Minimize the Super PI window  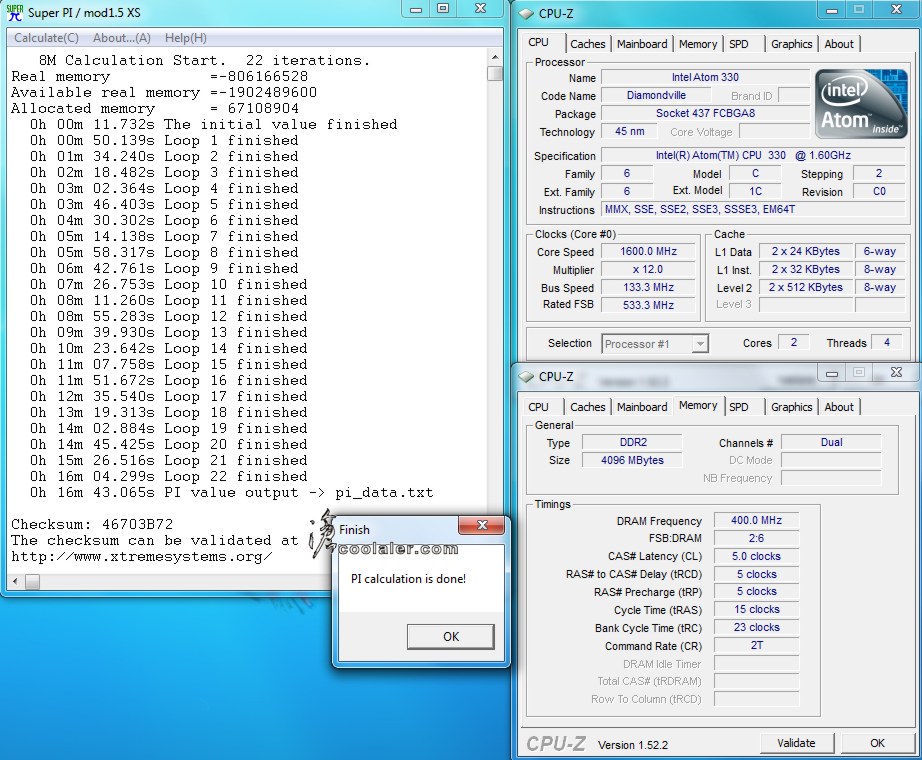click(416, 9)
